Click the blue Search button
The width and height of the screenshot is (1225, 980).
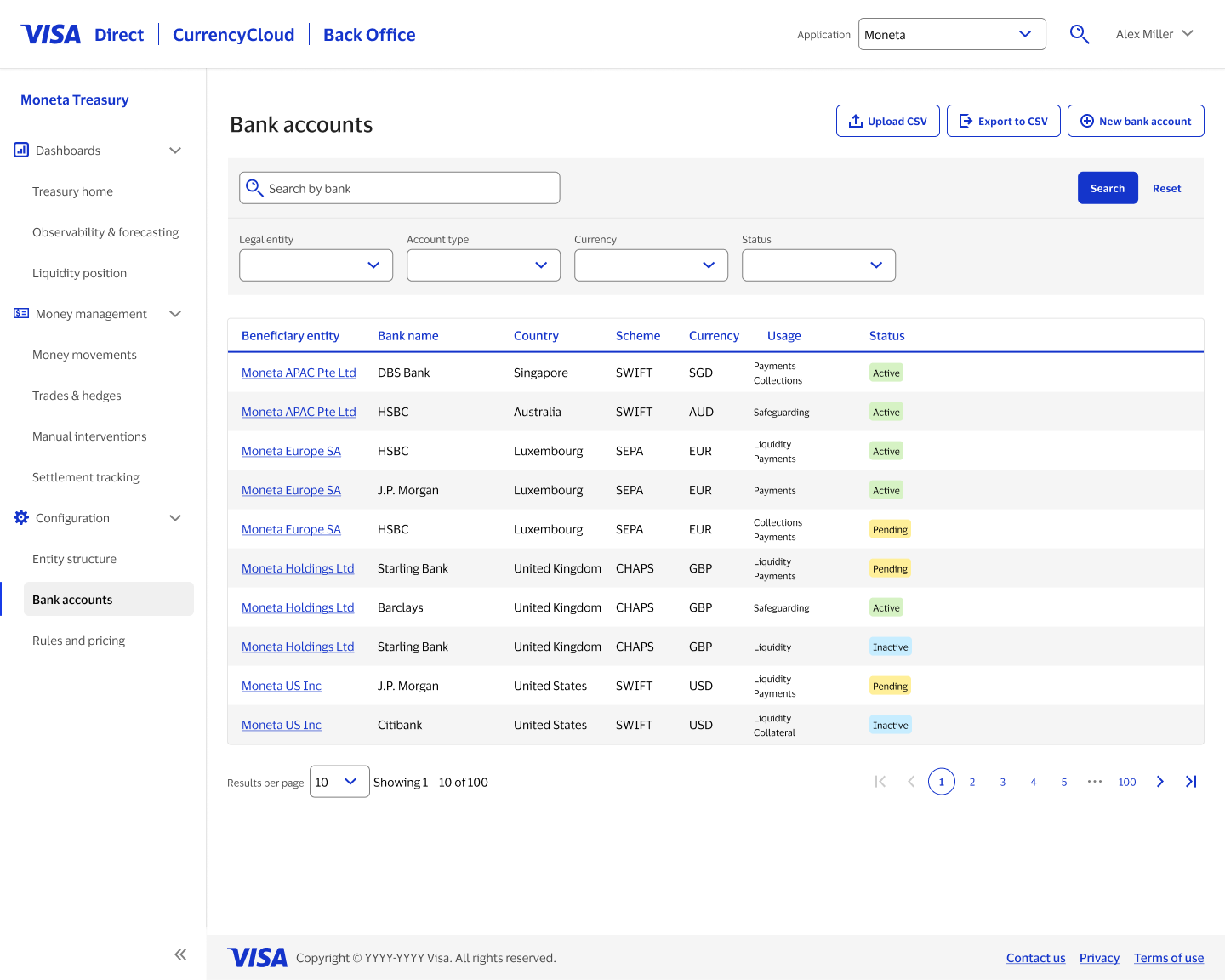point(1108,188)
